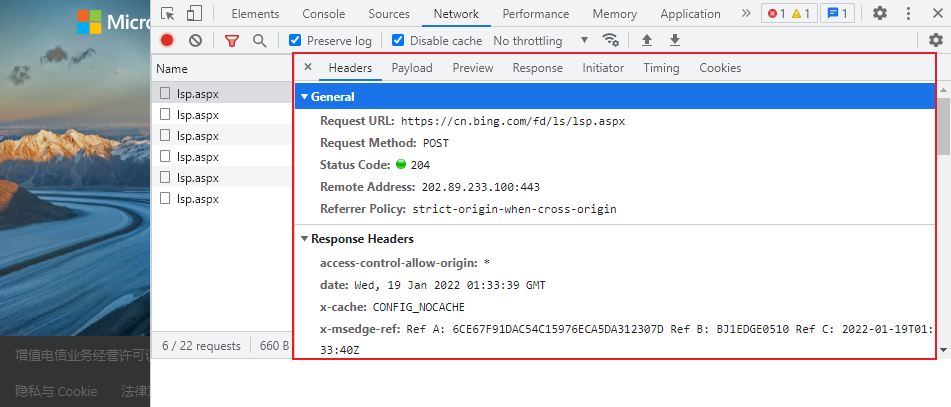This screenshot has width=951, height=407.
Task: Open DevTools settings gear in top bar
Action: click(880, 14)
